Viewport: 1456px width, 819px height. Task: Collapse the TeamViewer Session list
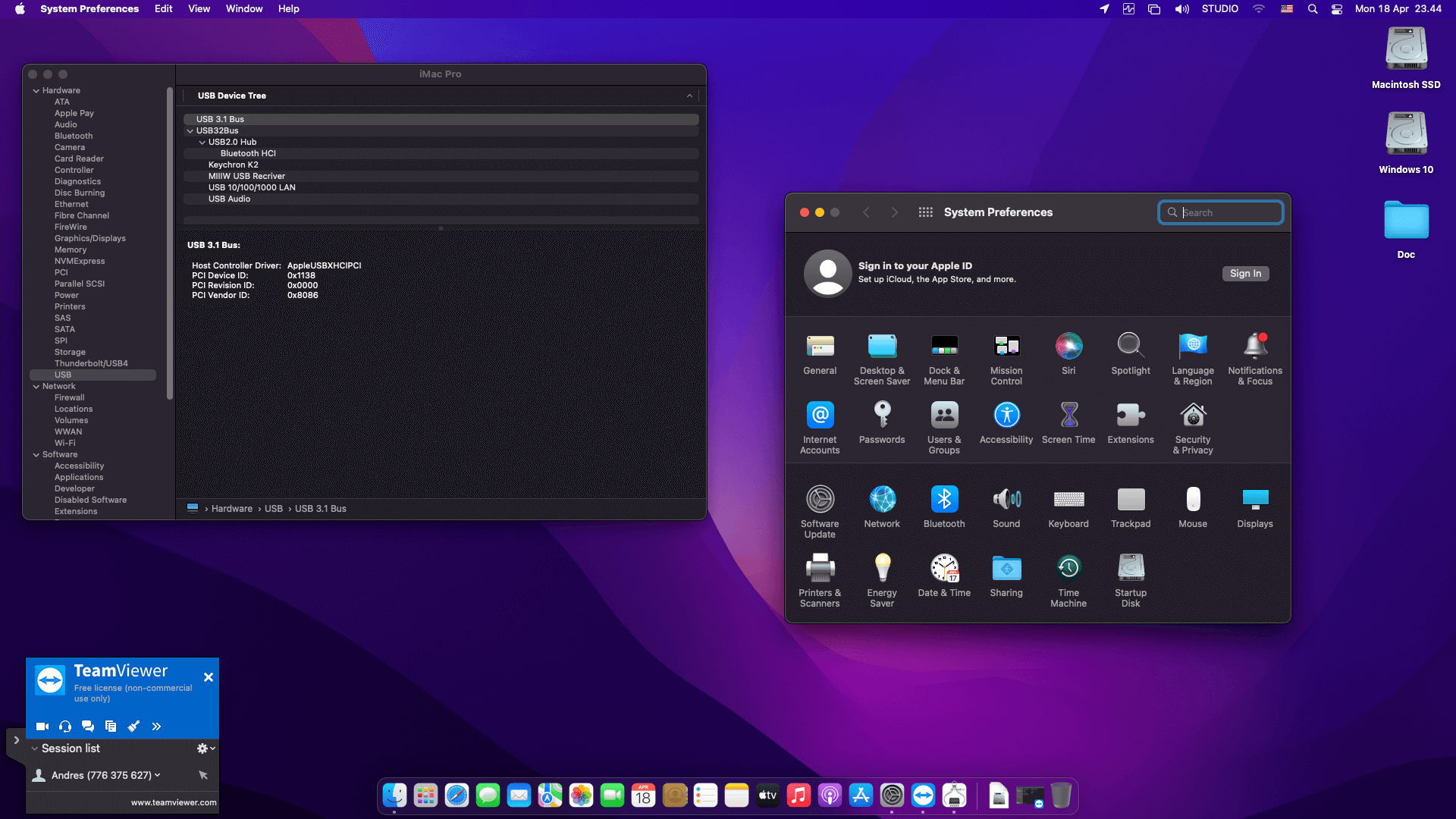click(35, 748)
